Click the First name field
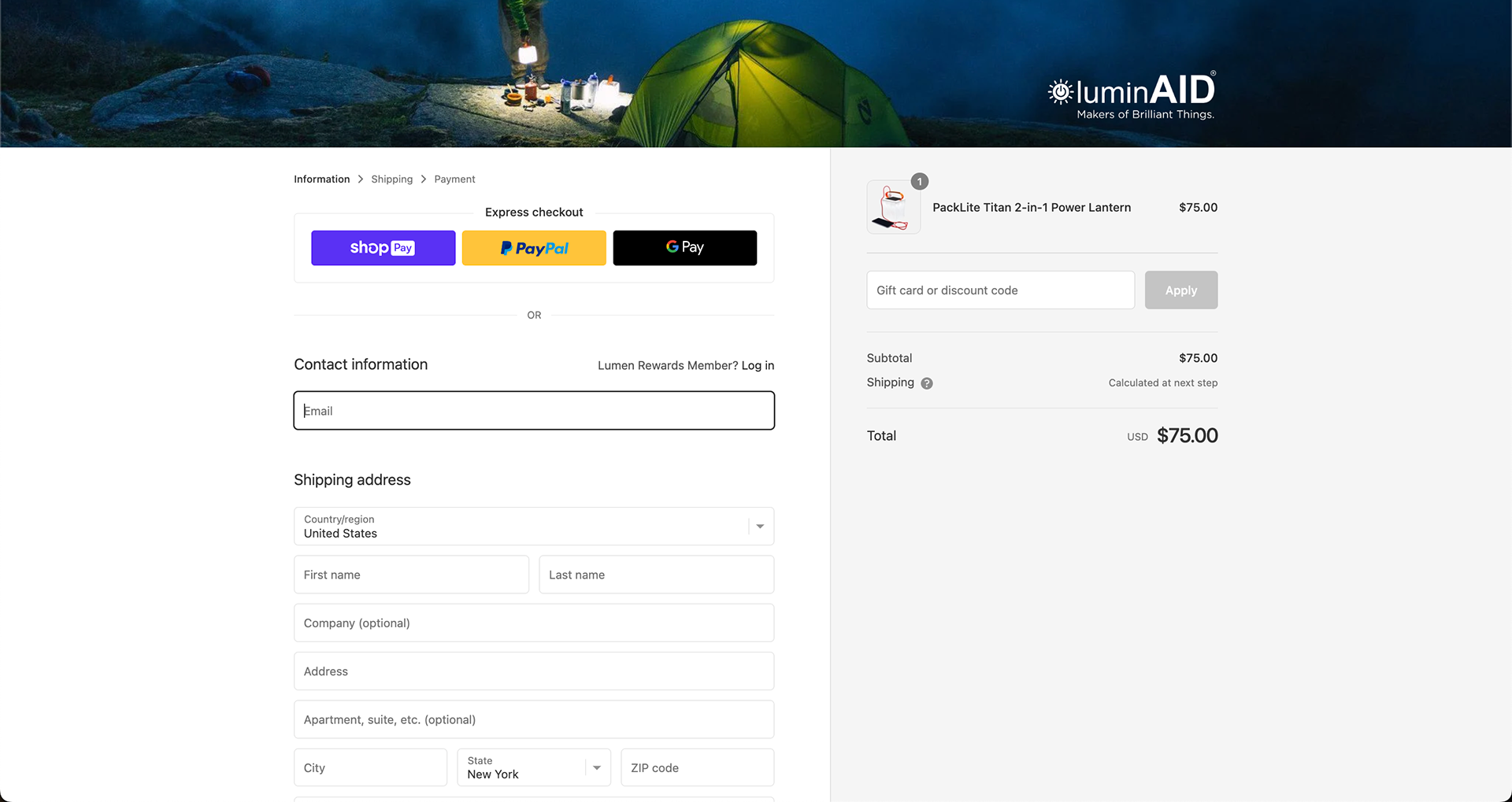The height and width of the screenshot is (802, 1512). (411, 575)
